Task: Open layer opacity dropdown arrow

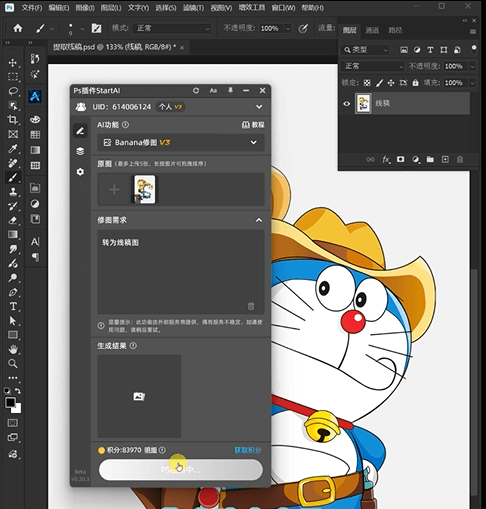Action: pyautogui.click(x=472, y=66)
